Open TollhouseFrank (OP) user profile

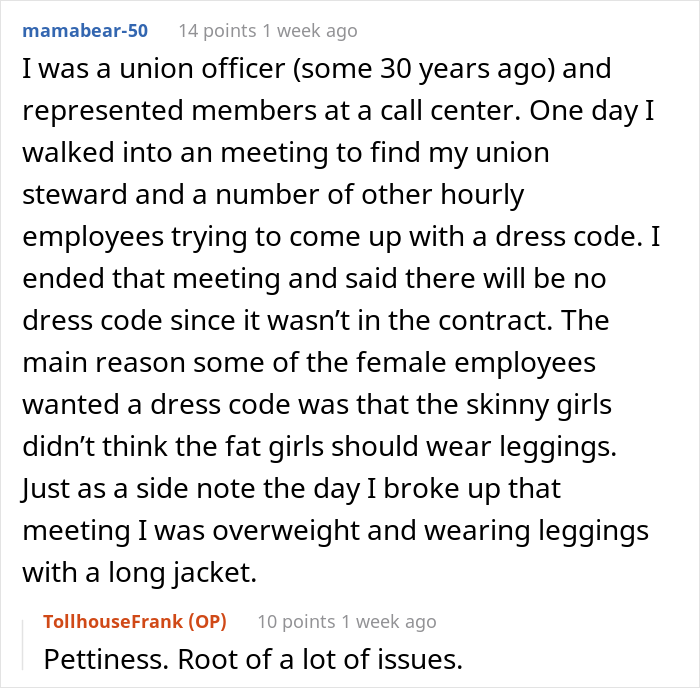[x=135, y=621]
